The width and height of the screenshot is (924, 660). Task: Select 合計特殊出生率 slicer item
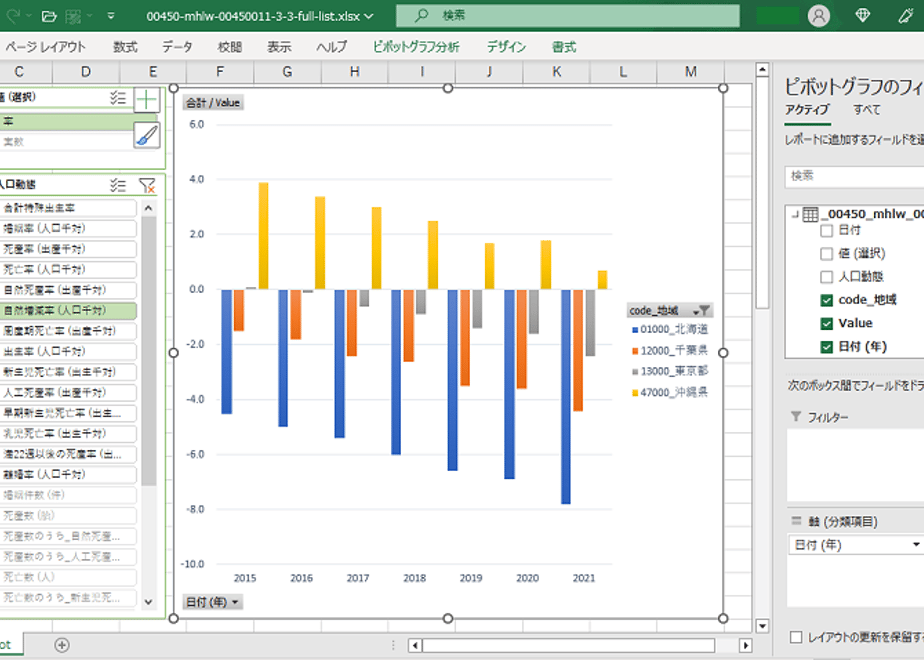tap(68, 208)
